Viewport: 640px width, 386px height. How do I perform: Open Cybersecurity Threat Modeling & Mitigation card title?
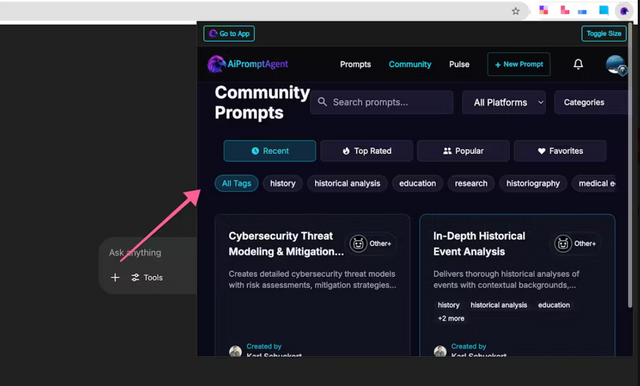[x=286, y=244]
